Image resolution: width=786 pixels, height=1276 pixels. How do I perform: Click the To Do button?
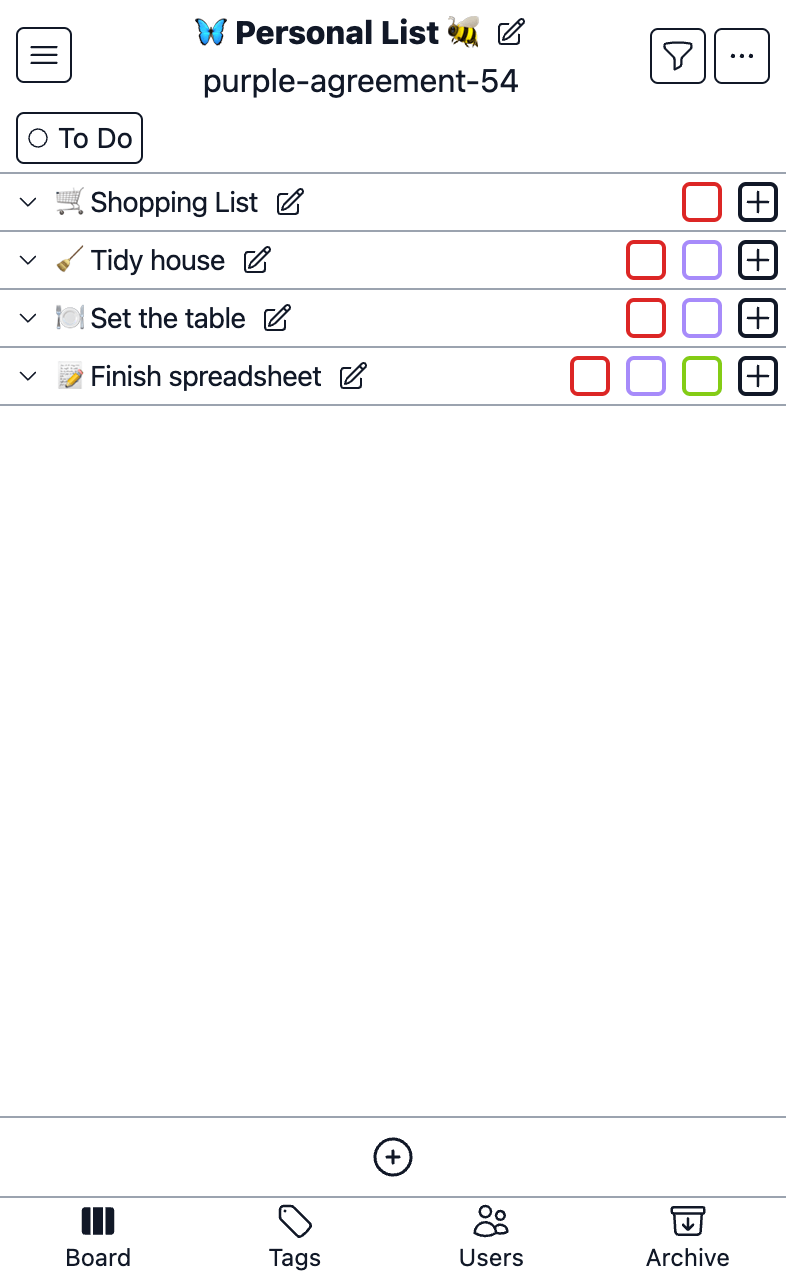tap(80, 139)
